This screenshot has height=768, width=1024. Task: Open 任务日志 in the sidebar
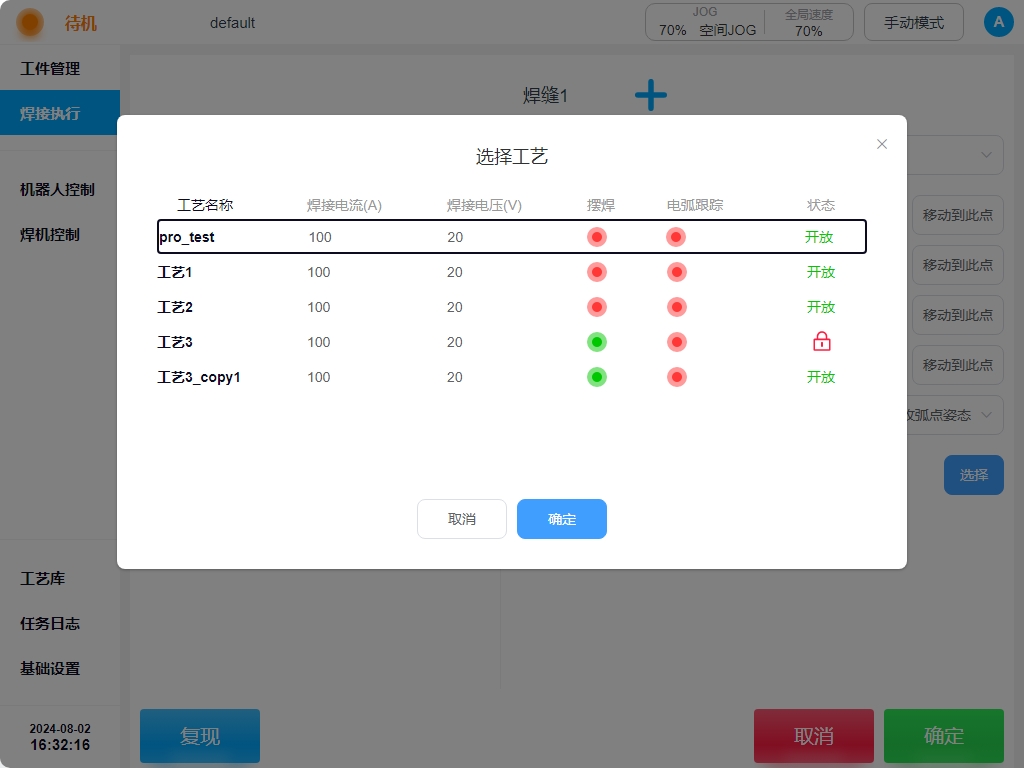[50, 624]
